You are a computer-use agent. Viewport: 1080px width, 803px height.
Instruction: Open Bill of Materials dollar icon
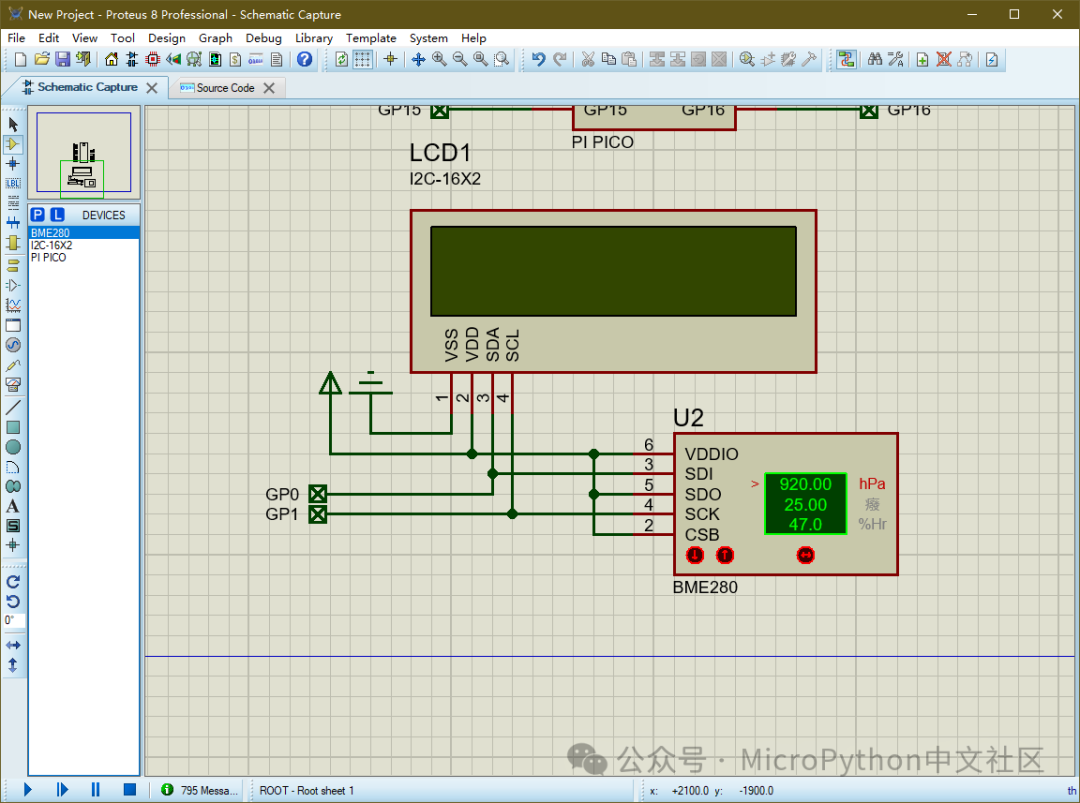point(236,60)
